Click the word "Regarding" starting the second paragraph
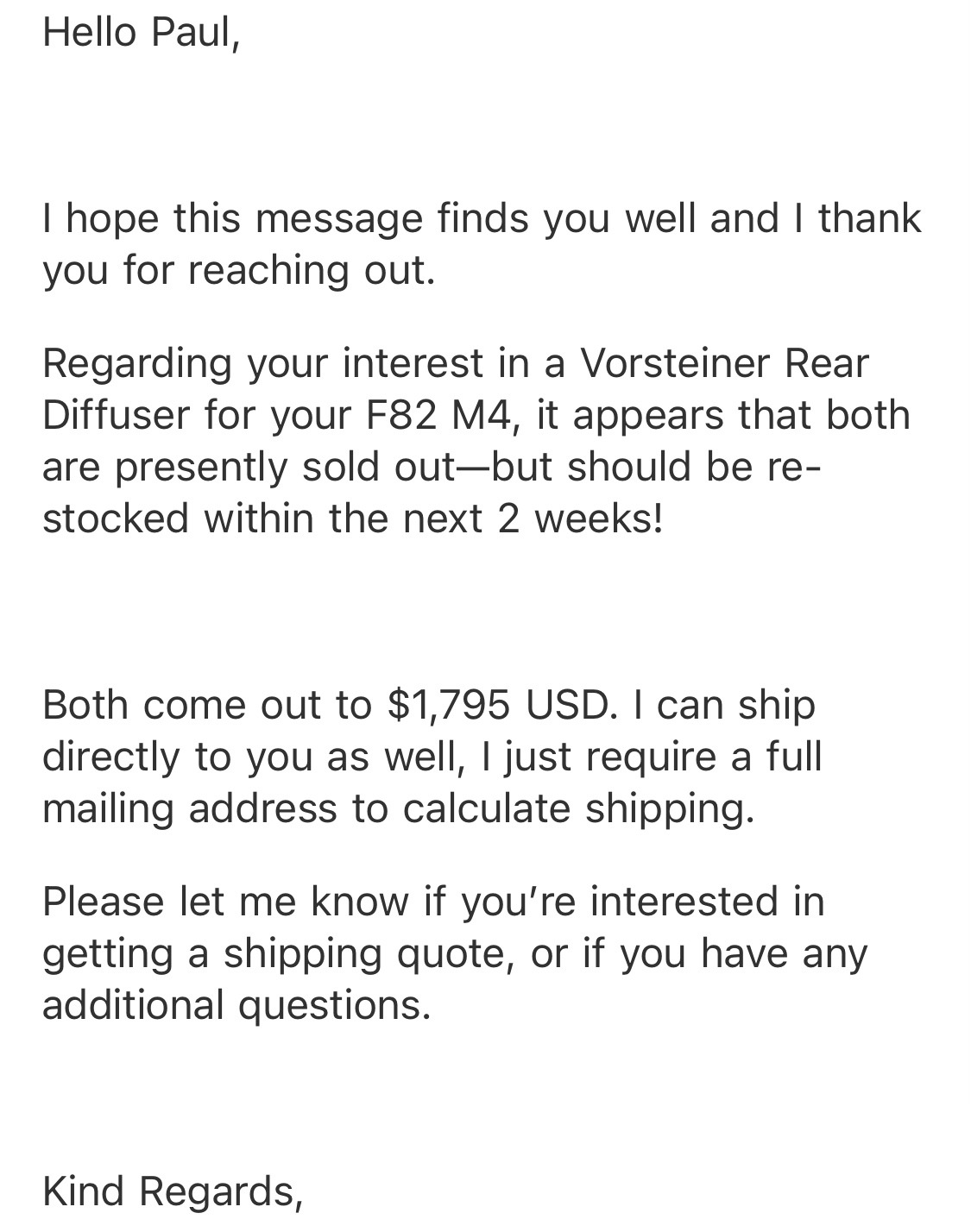The image size is (971, 1232). (x=137, y=363)
